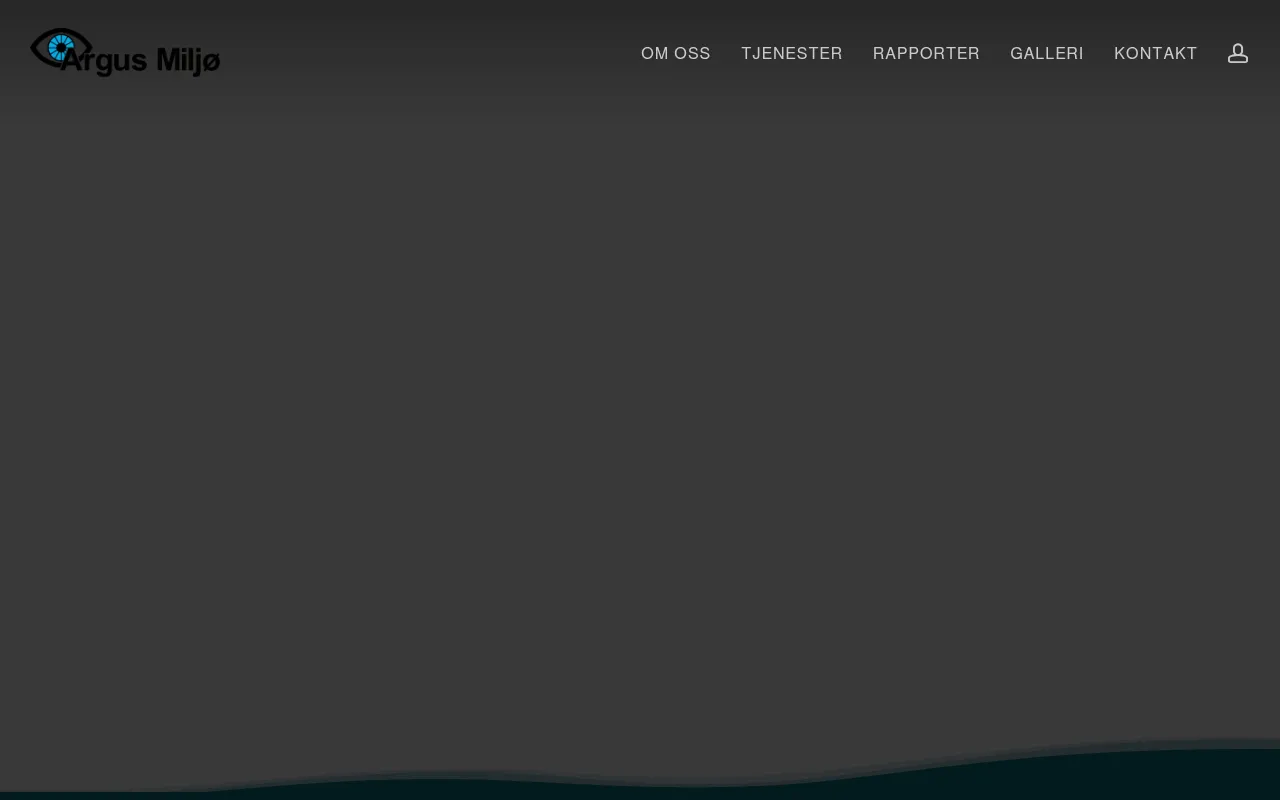1280x800 pixels.
Task: Open the OM OSS menu item
Action: click(x=676, y=53)
